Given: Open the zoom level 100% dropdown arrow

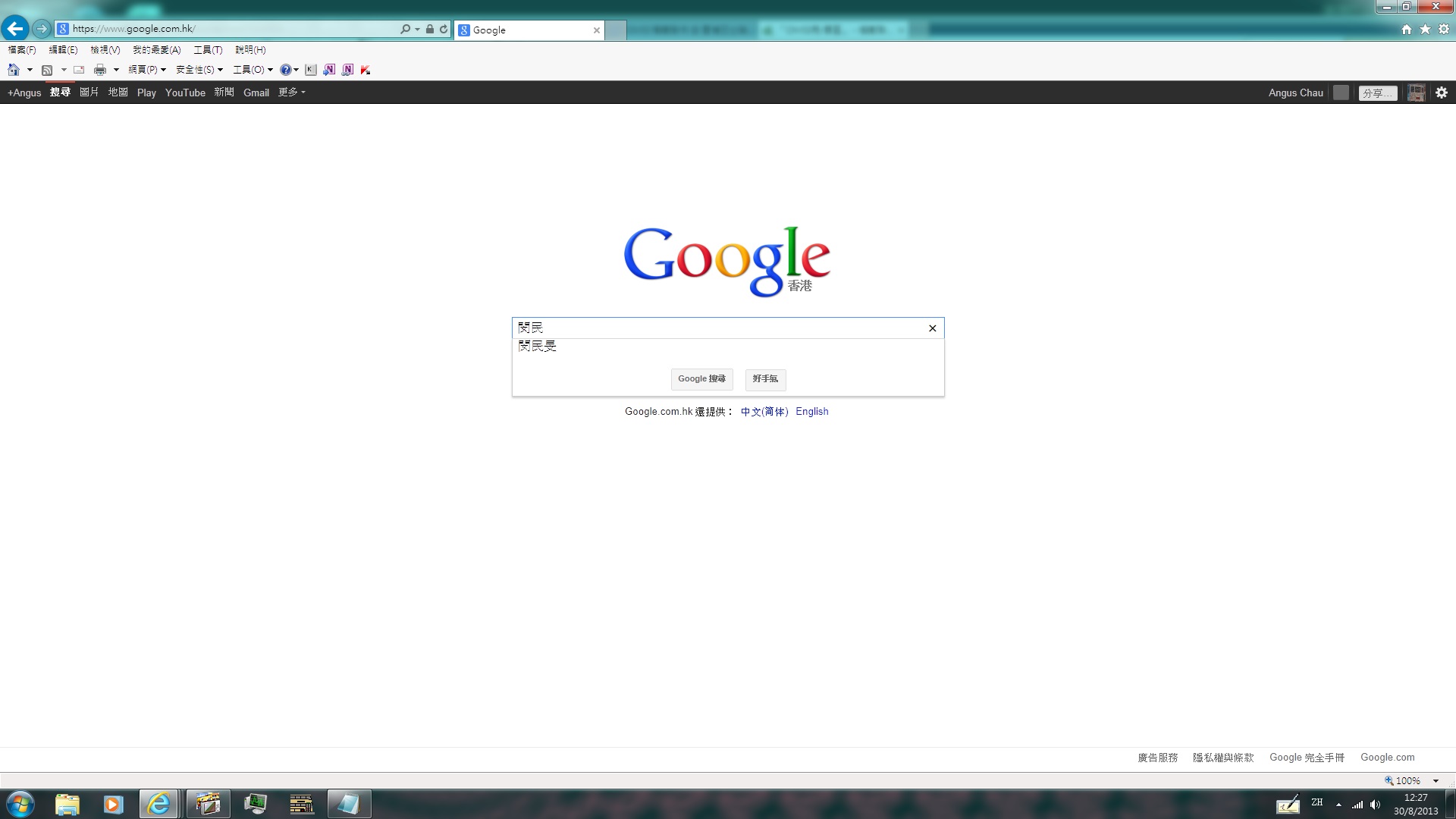Looking at the screenshot, I should coord(1436,780).
